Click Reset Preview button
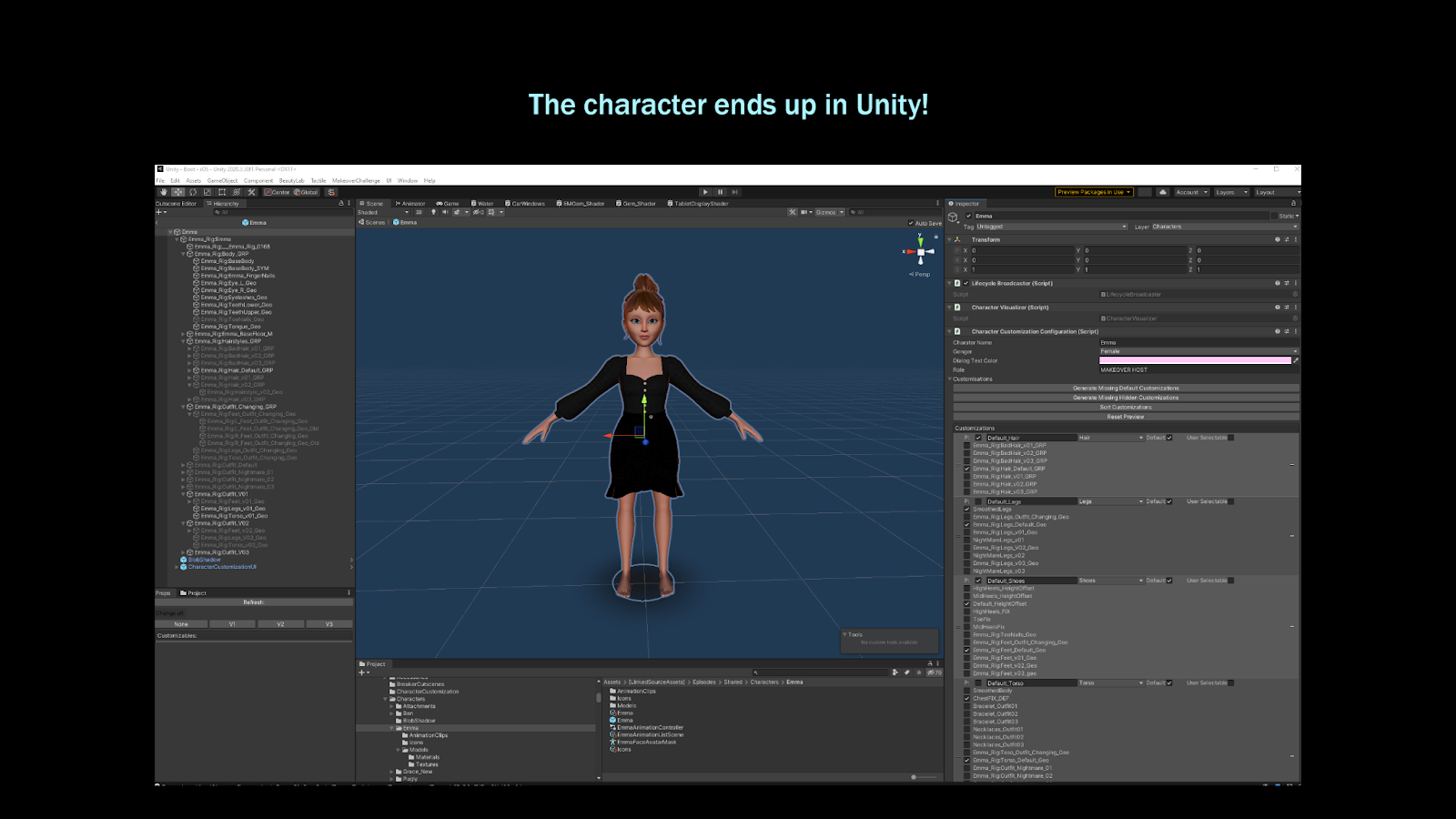The width and height of the screenshot is (1456, 819). click(1126, 417)
